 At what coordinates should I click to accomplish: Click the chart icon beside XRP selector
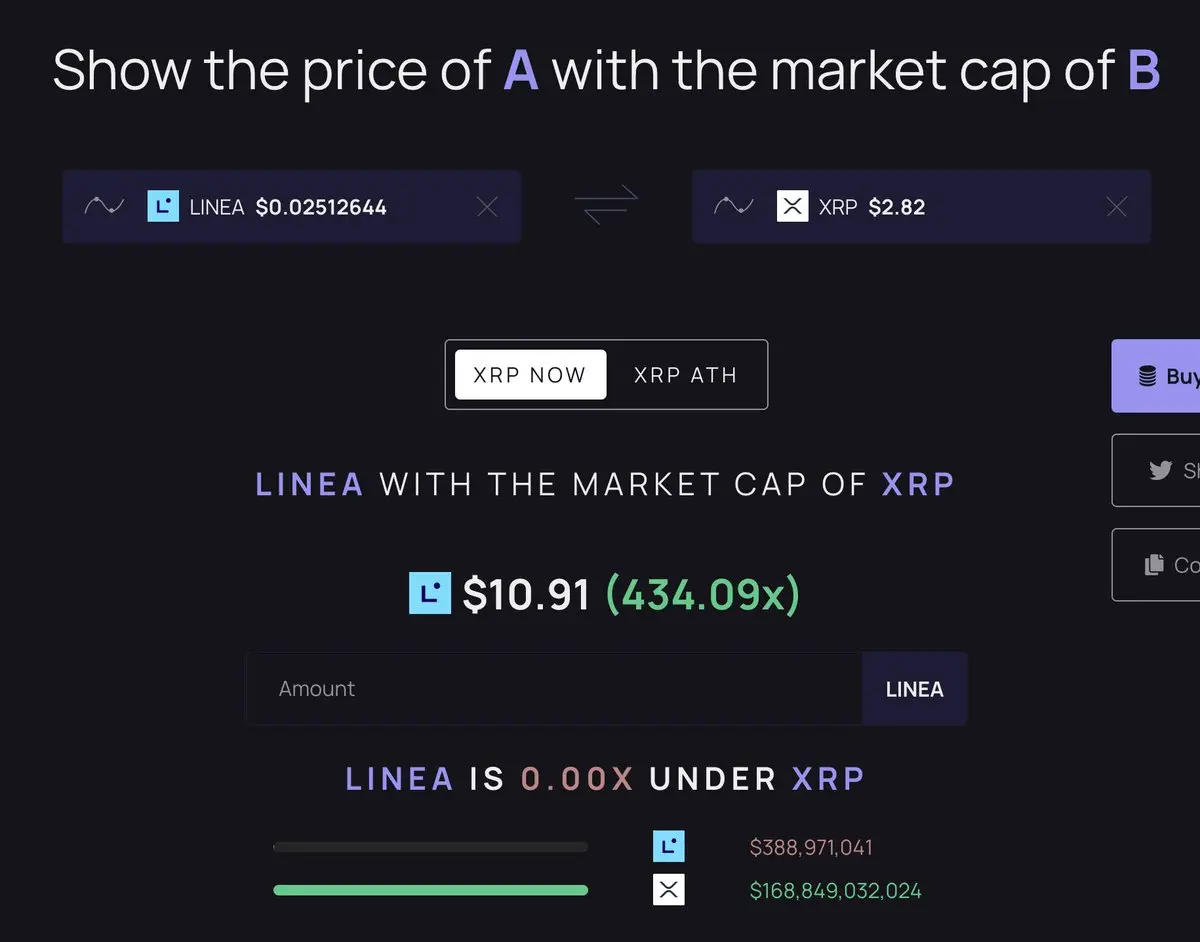pos(734,206)
